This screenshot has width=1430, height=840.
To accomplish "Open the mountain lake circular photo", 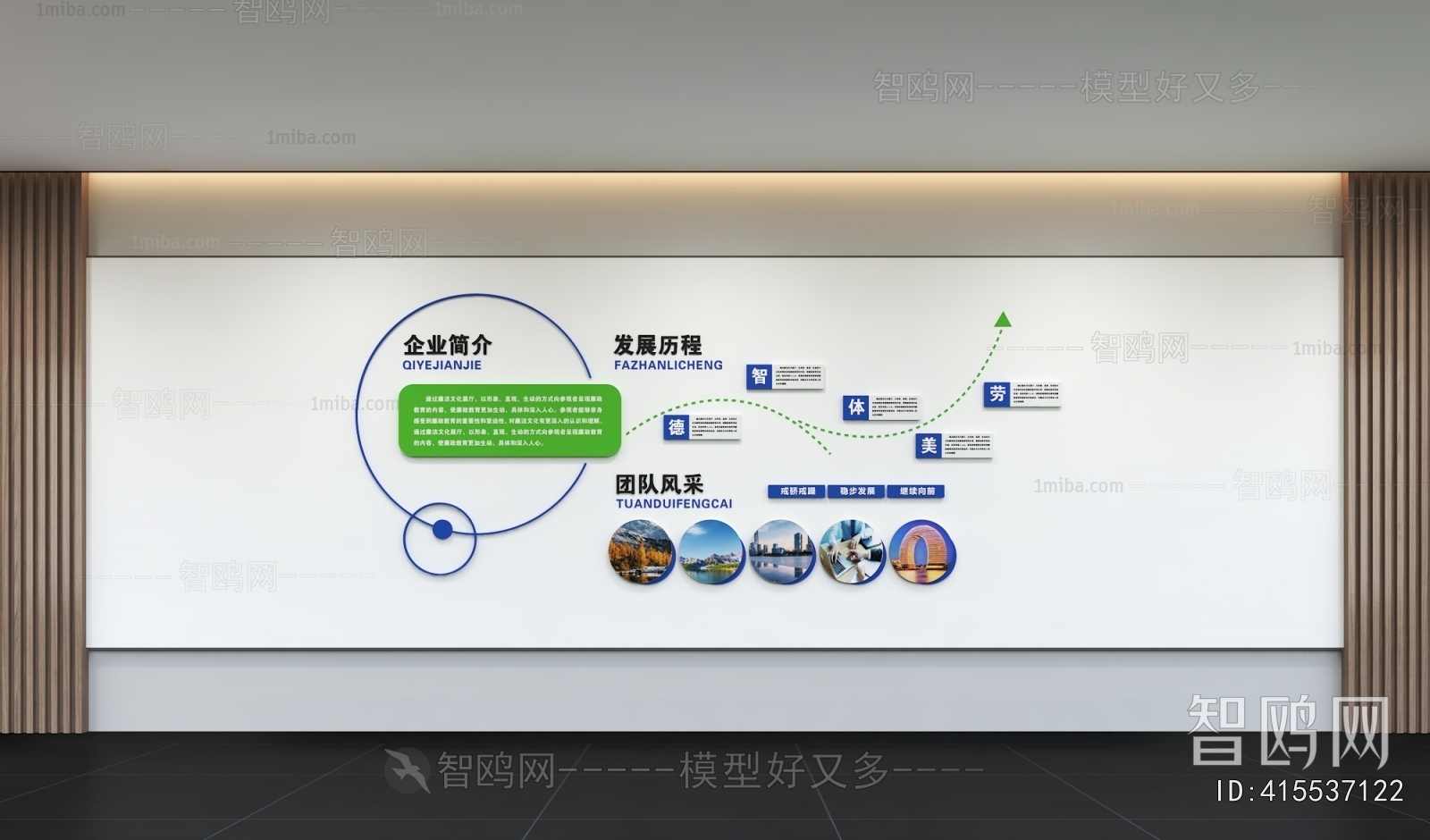I will click(x=711, y=552).
